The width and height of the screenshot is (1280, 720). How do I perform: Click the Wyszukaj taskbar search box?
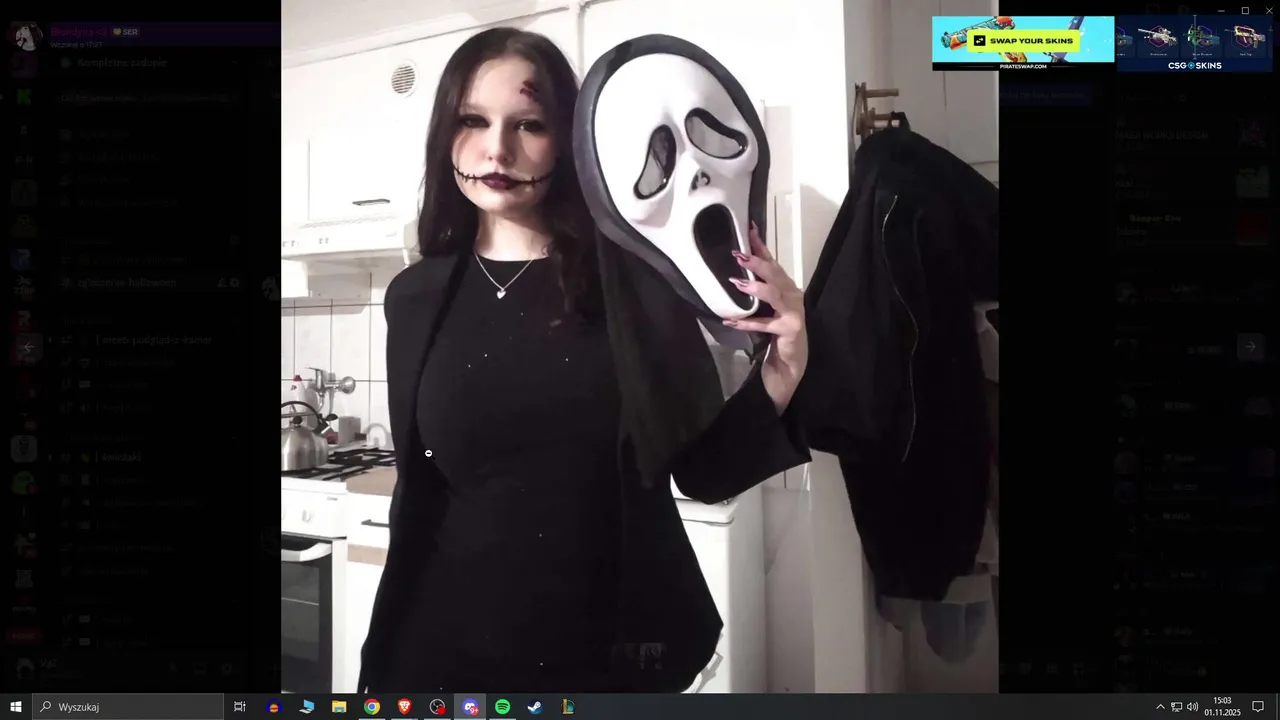point(128,706)
